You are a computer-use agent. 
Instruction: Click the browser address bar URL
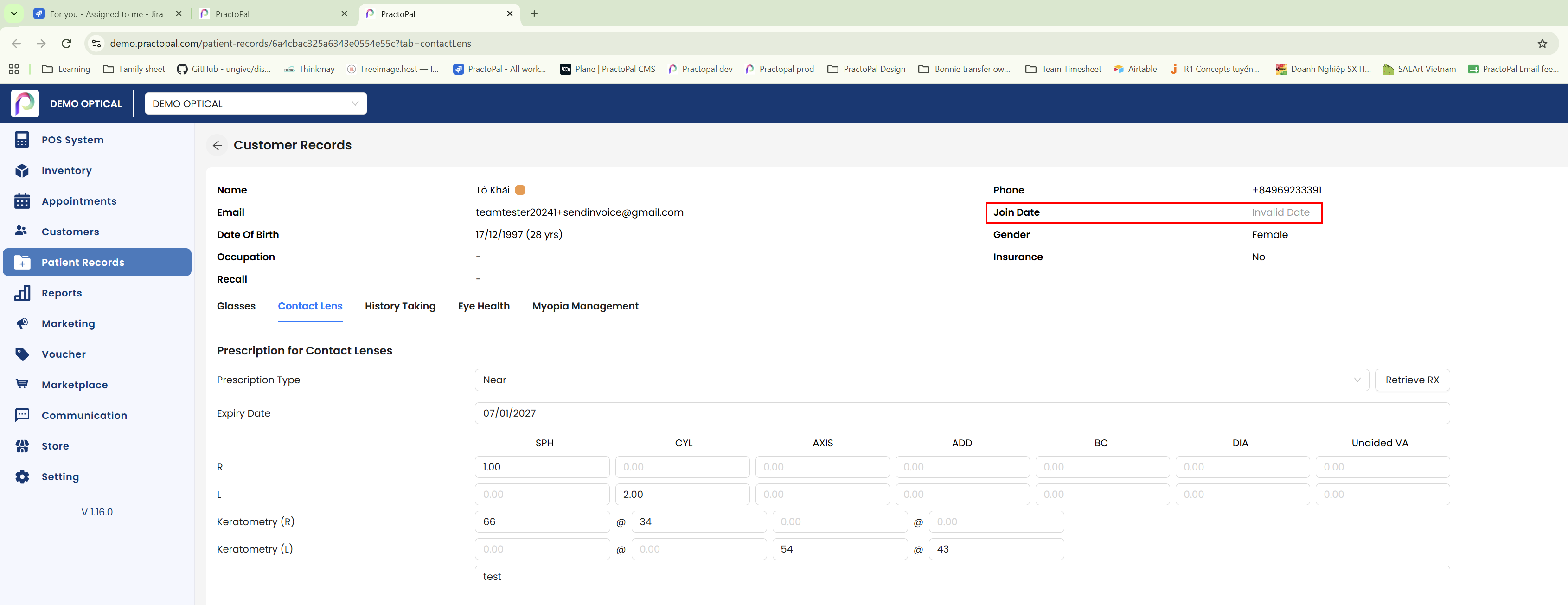click(x=290, y=43)
